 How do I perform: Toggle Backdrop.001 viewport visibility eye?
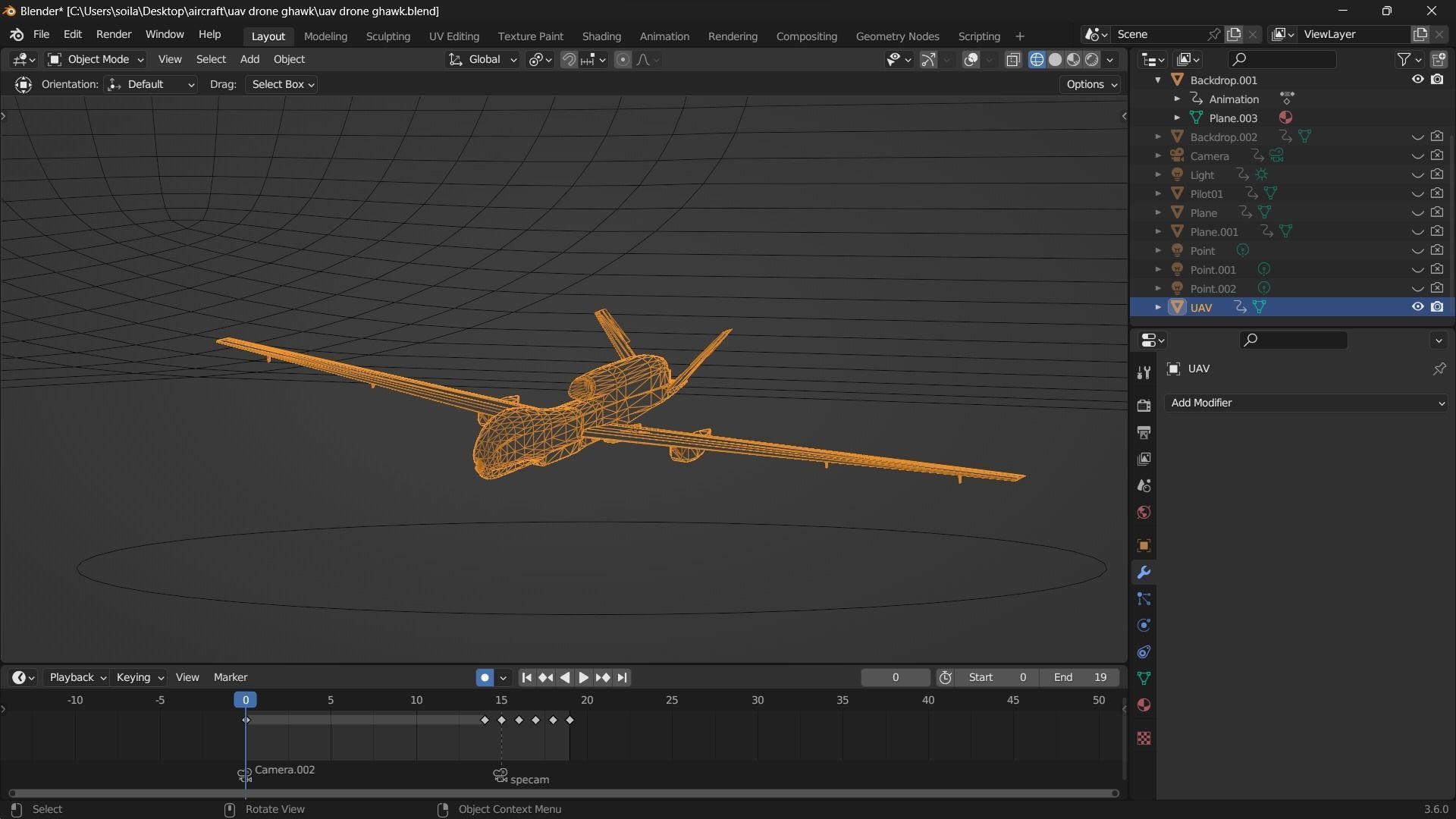coord(1417,80)
